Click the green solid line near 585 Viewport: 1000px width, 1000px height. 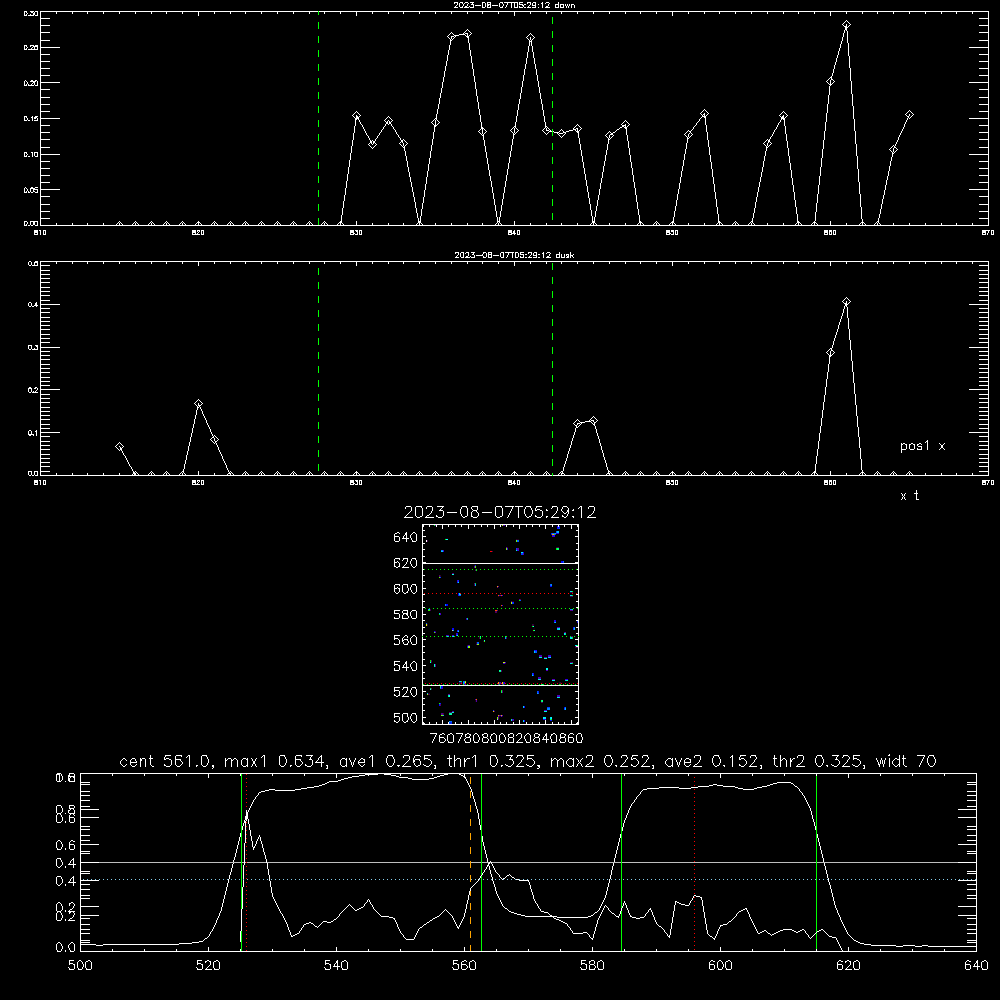[621, 862]
